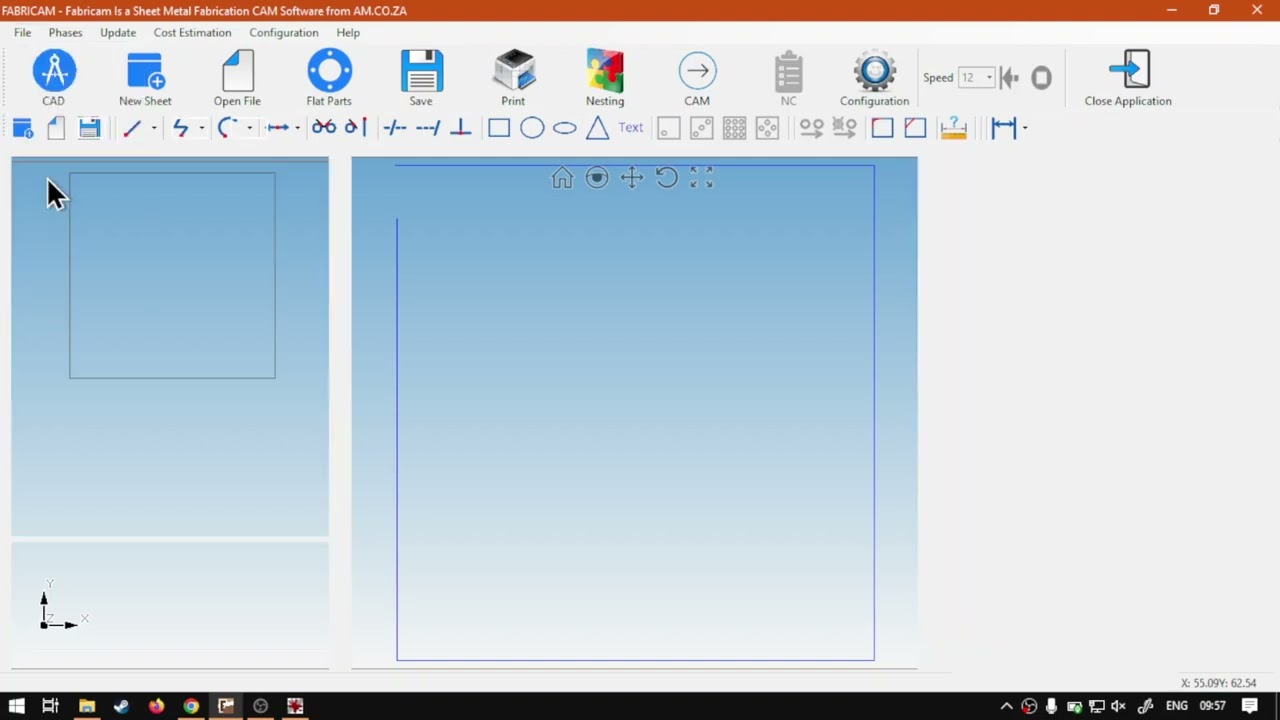Select the perpendicular line tool
Image resolution: width=1280 pixels, height=720 pixels.
point(461,127)
